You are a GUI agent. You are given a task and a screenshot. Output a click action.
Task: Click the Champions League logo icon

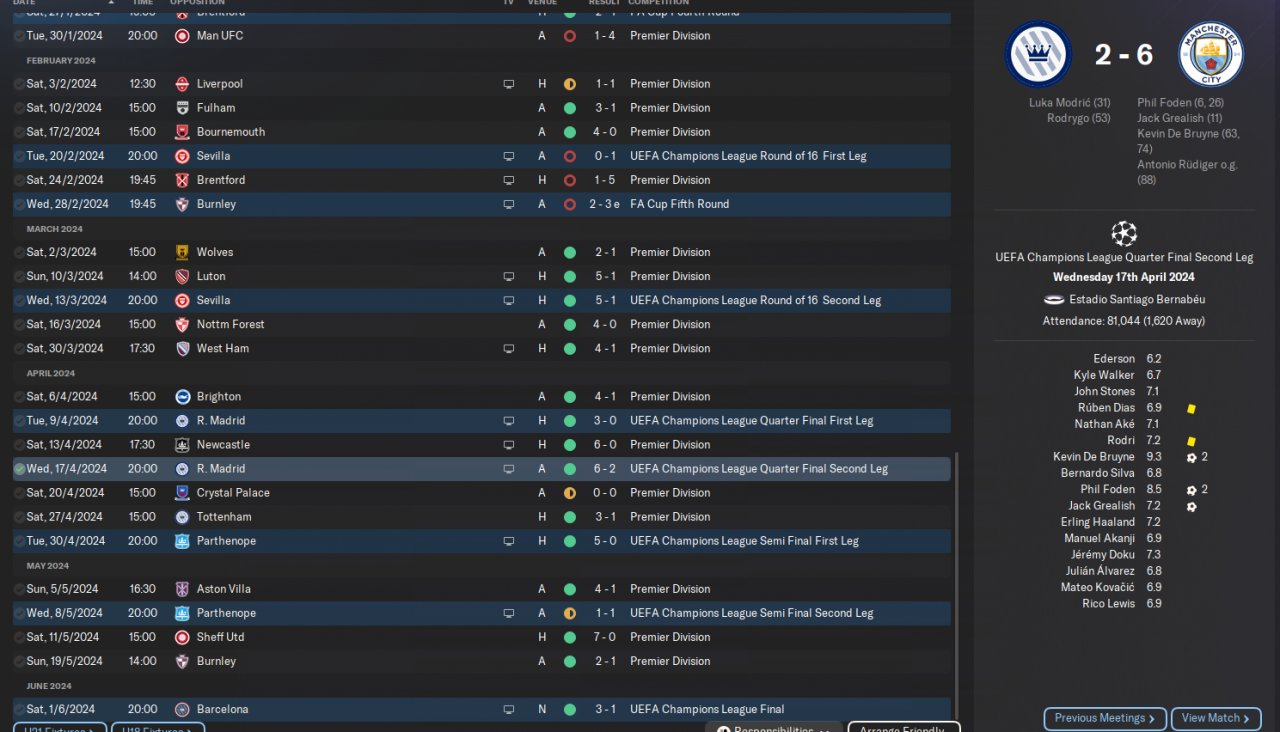1124,234
